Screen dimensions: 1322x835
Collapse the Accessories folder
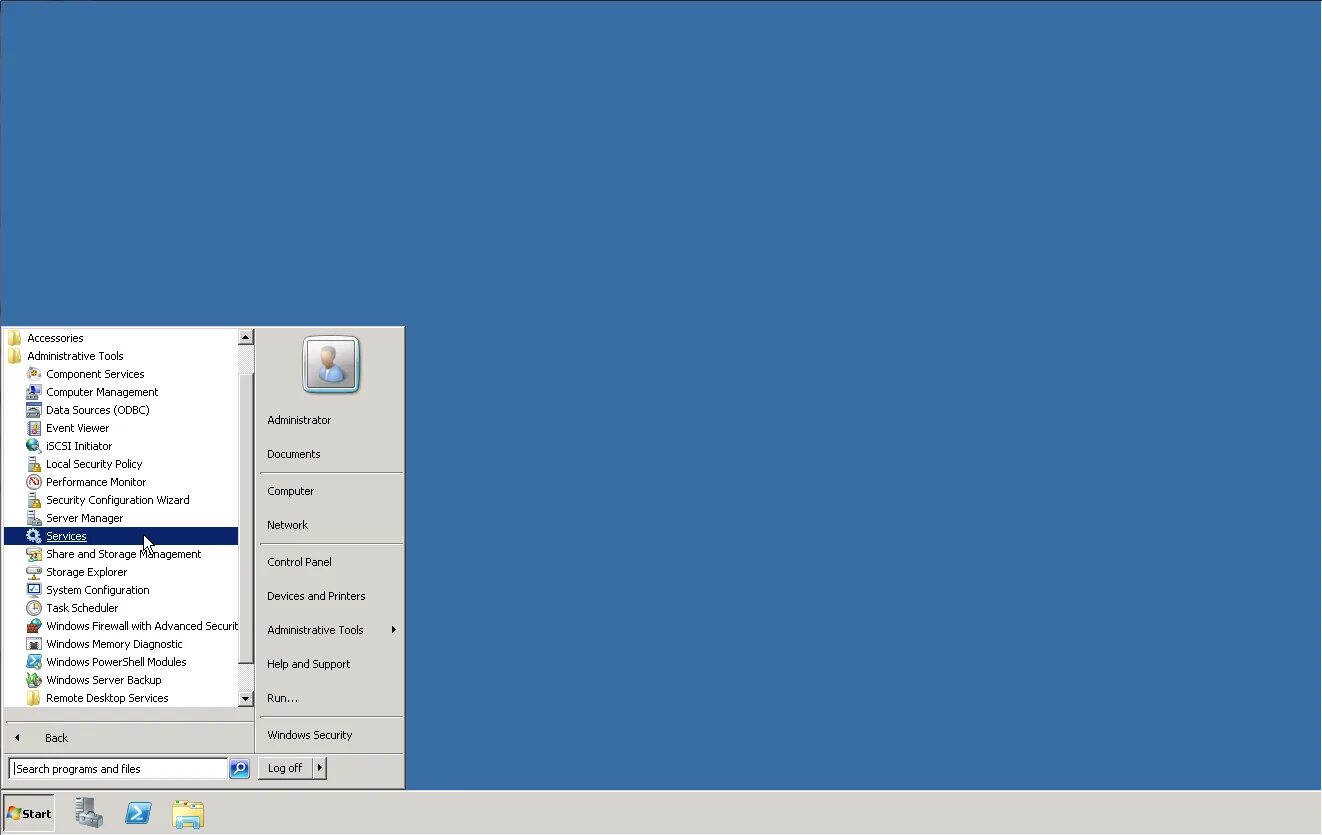click(x=14, y=338)
